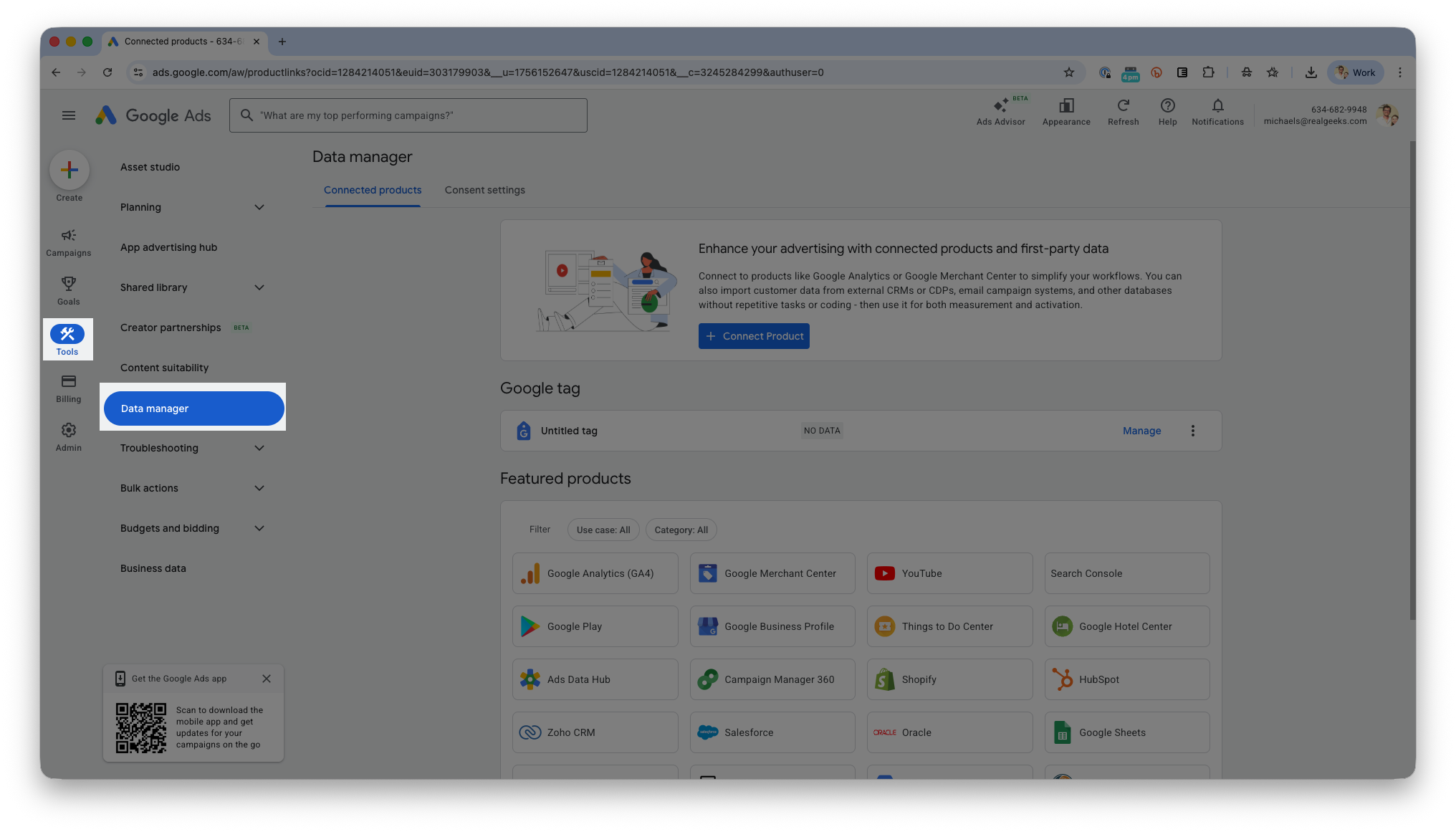Click the Connect Product button

[x=754, y=336]
